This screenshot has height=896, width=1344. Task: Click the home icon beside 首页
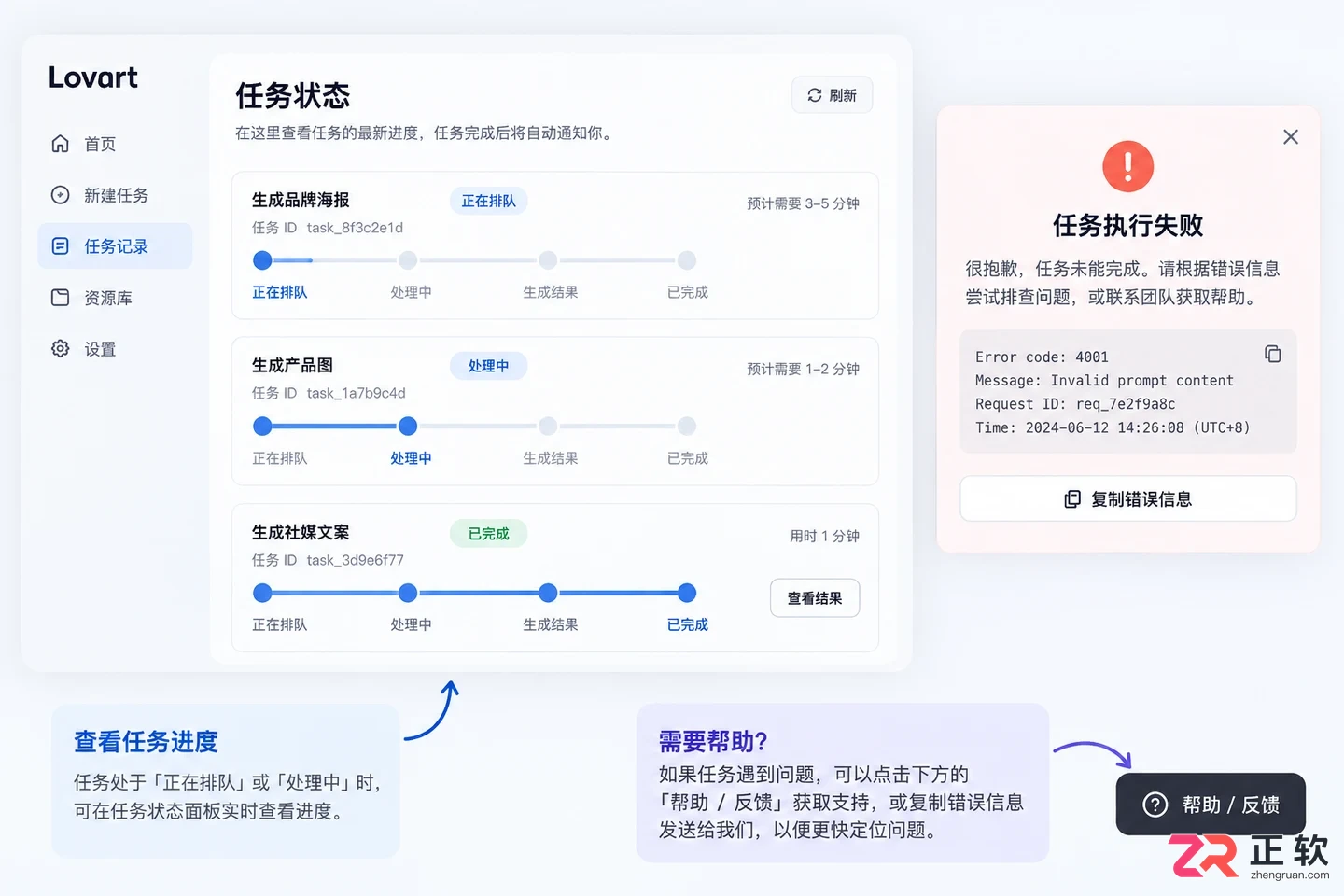pyautogui.click(x=60, y=144)
